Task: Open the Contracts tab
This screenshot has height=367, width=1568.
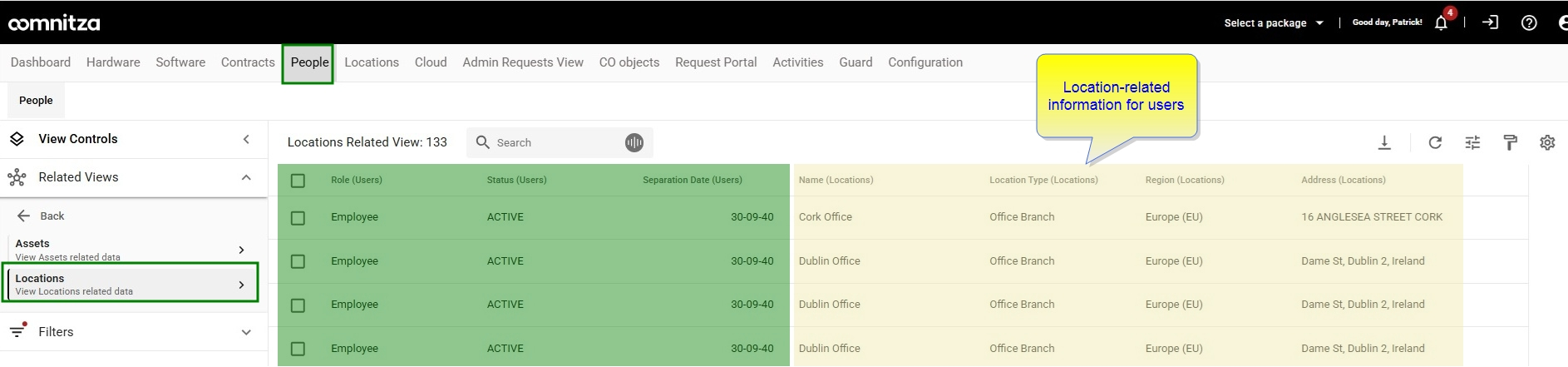Action: point(248,62)
